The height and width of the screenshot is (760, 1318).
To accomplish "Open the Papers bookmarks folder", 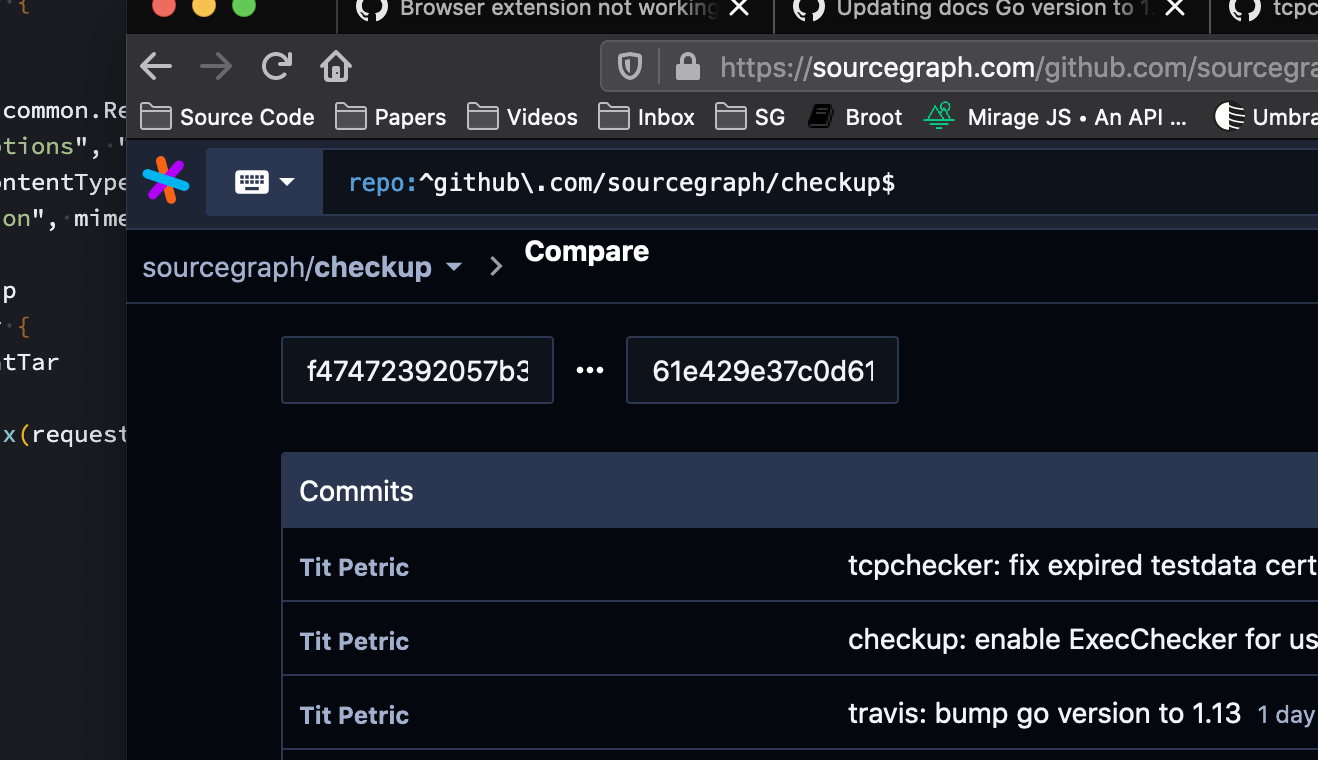I will (x=390, y=117).
